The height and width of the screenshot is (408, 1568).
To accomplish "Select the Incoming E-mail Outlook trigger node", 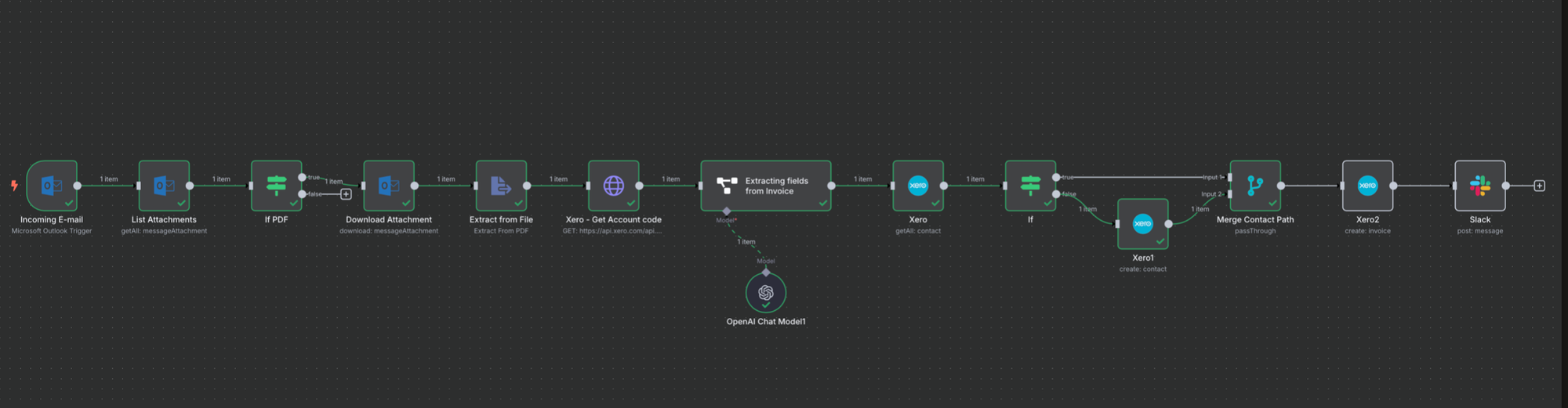I will pos(52,186).
